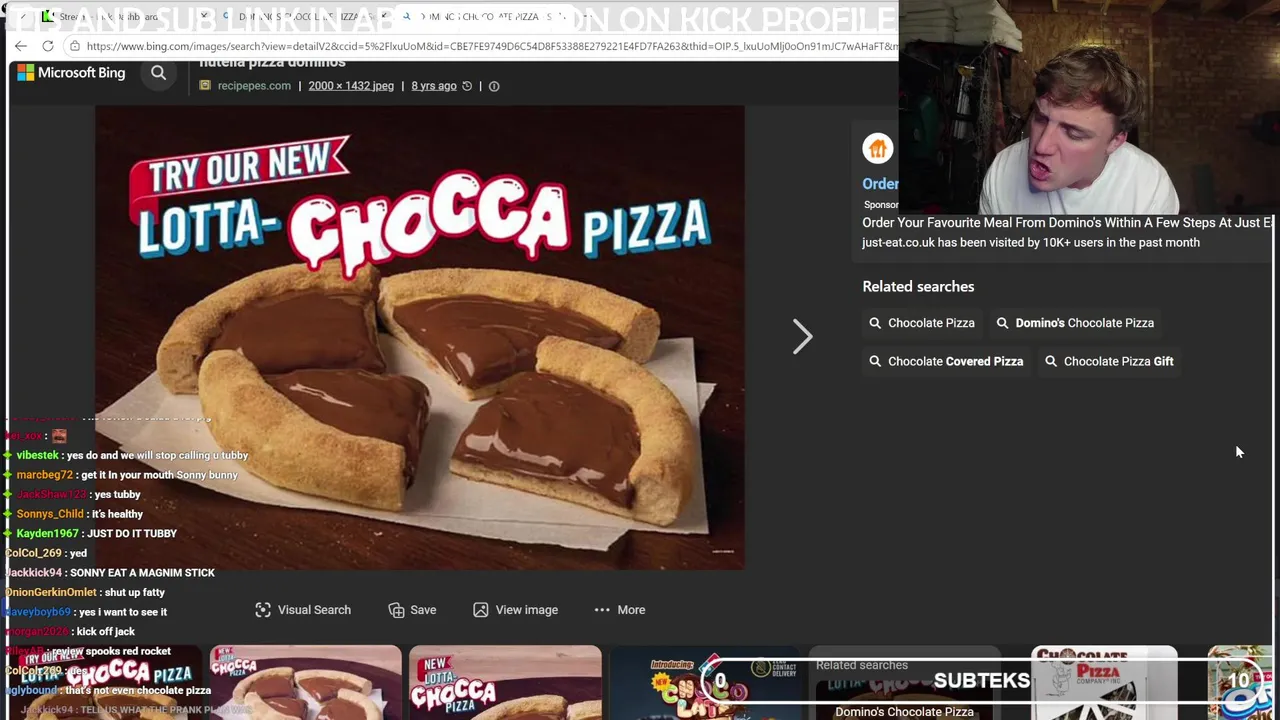This screenshot has height=720, width=1280.
Task: Open the 2000 × 1432 jpeg size link
Action: coord(351,86)
